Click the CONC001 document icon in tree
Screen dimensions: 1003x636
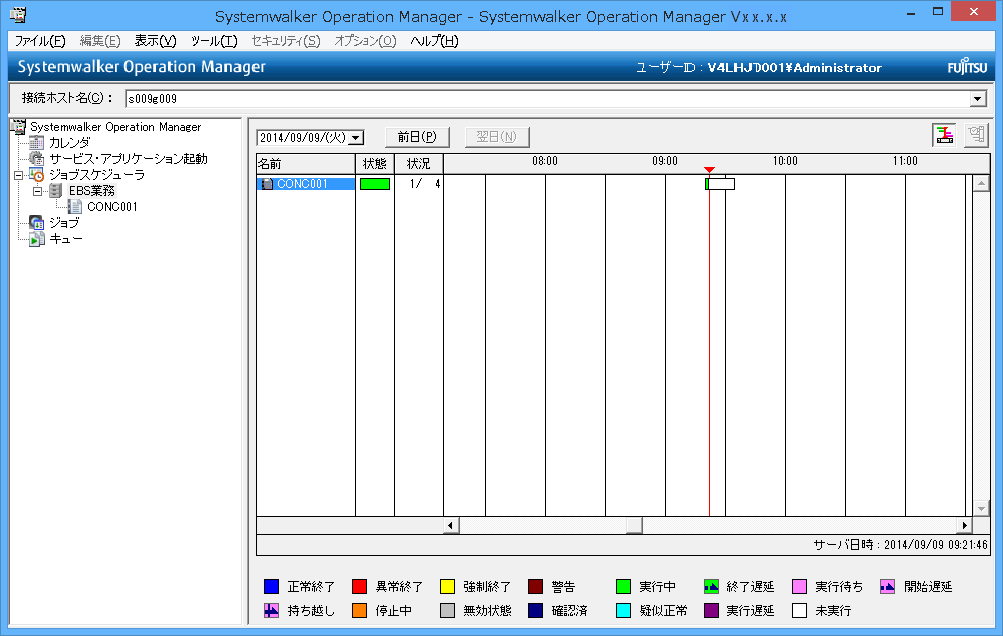pyautogui.click(x=75, y=207)
